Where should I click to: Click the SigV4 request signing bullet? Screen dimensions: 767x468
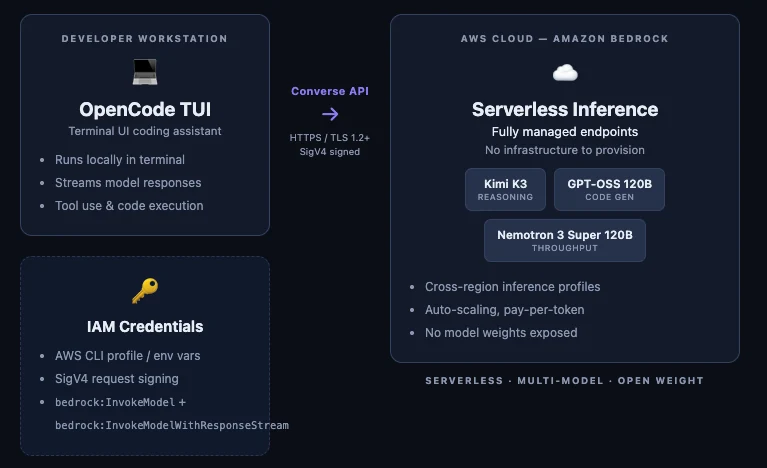[116, 379]
